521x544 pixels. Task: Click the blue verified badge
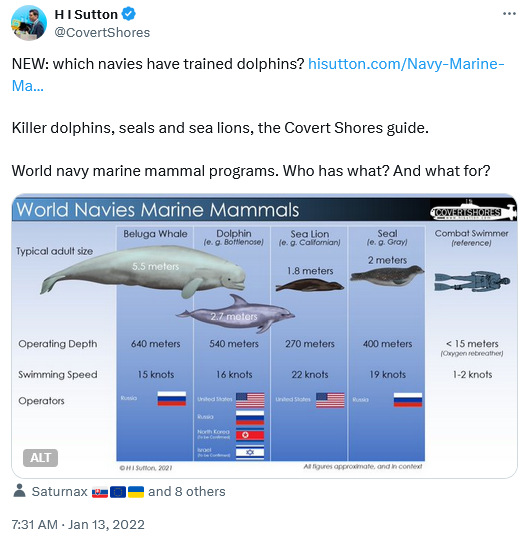coord(129,14)
